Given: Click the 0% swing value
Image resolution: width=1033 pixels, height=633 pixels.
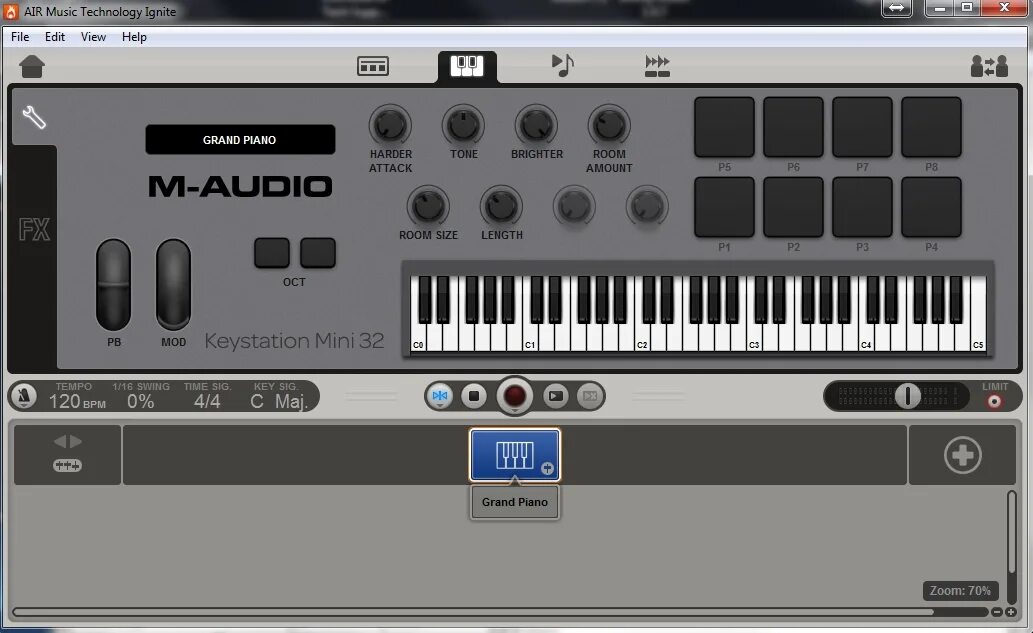Looking at the screenshot, I should [x=140, y=401].
